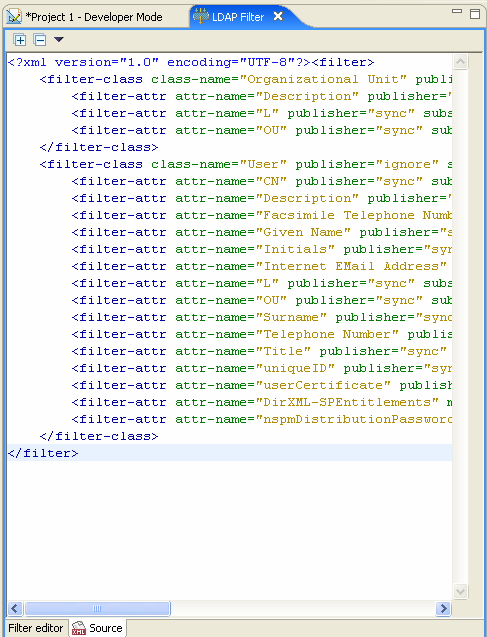Click the horizontal scrollbar left arrow
The height and width of the screenshot is (637, 487).
(15, 608)
